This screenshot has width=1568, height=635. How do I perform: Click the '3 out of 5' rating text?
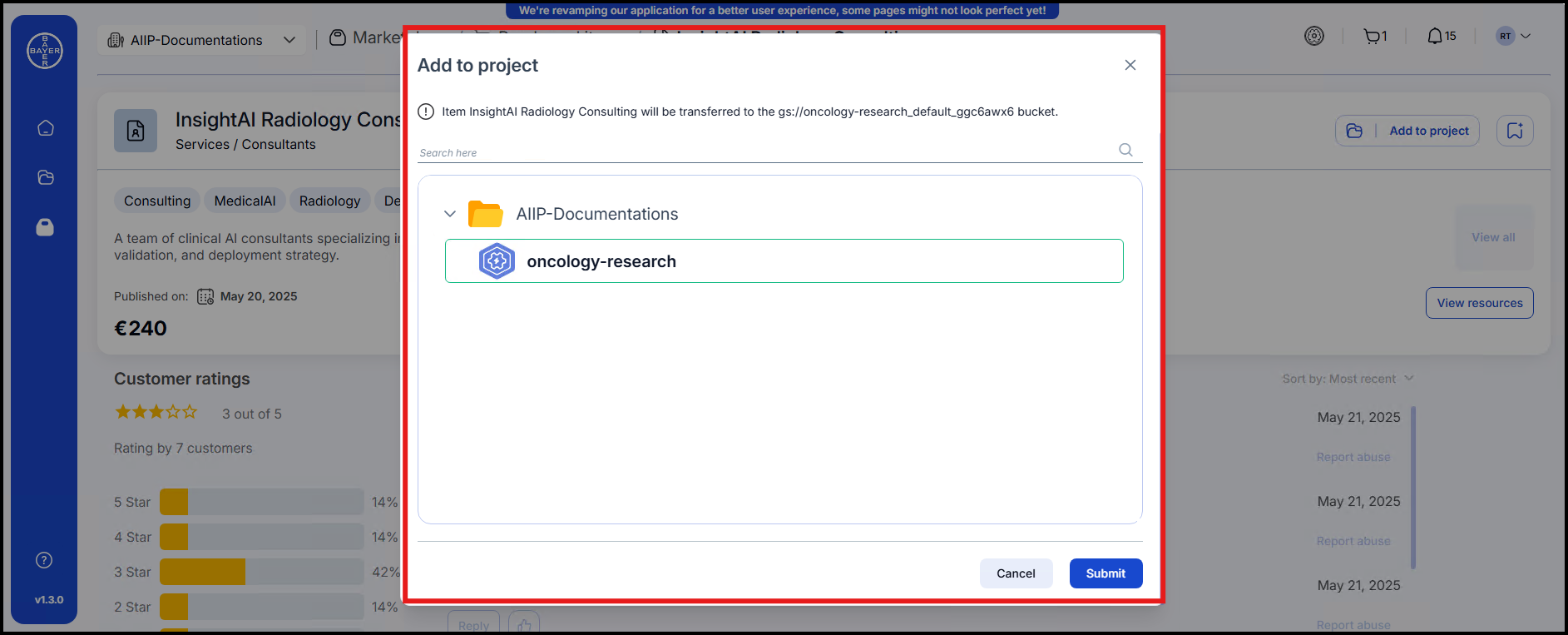tap(252, 414)
